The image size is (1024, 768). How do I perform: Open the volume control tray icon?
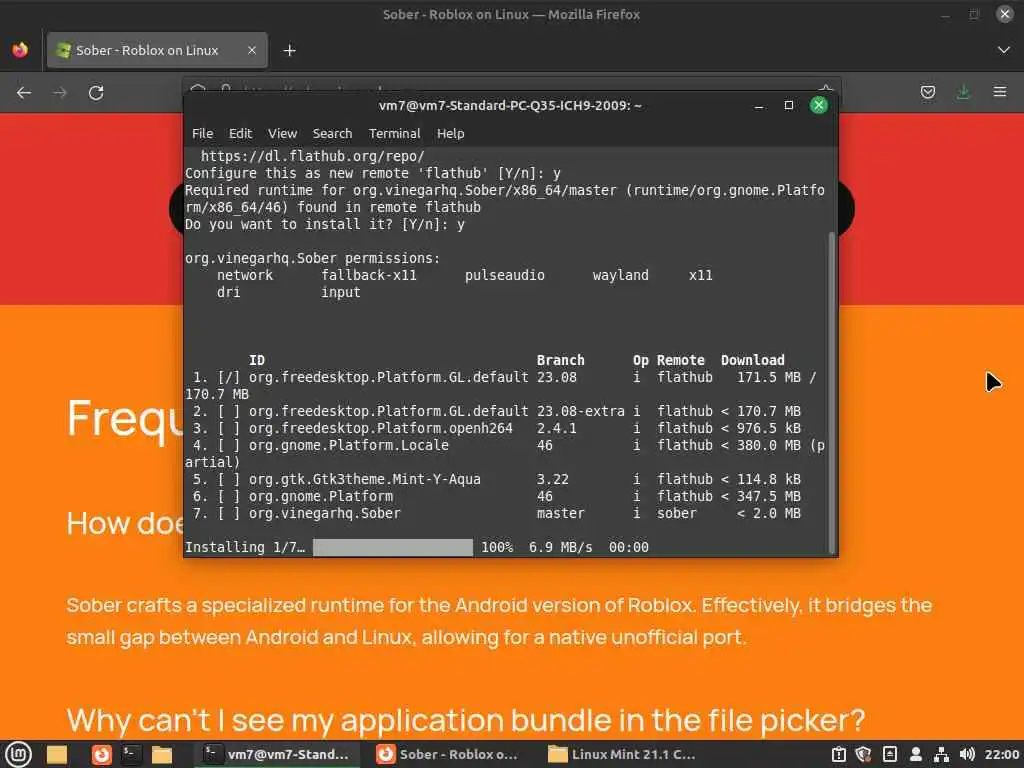click(x=967, y=754)
